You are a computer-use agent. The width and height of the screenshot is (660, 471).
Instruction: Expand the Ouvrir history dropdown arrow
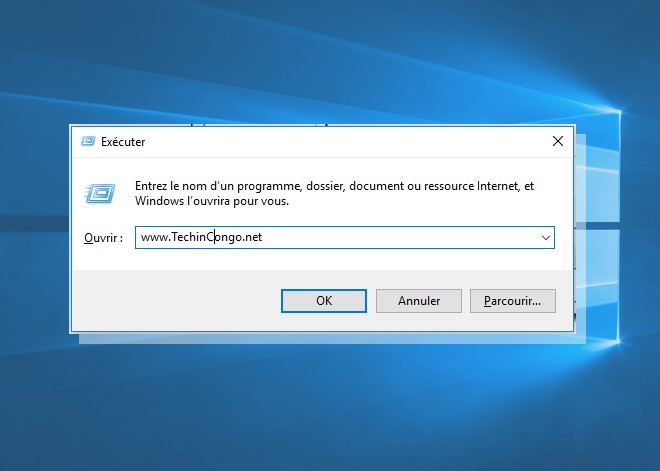[x=546, y=237]
